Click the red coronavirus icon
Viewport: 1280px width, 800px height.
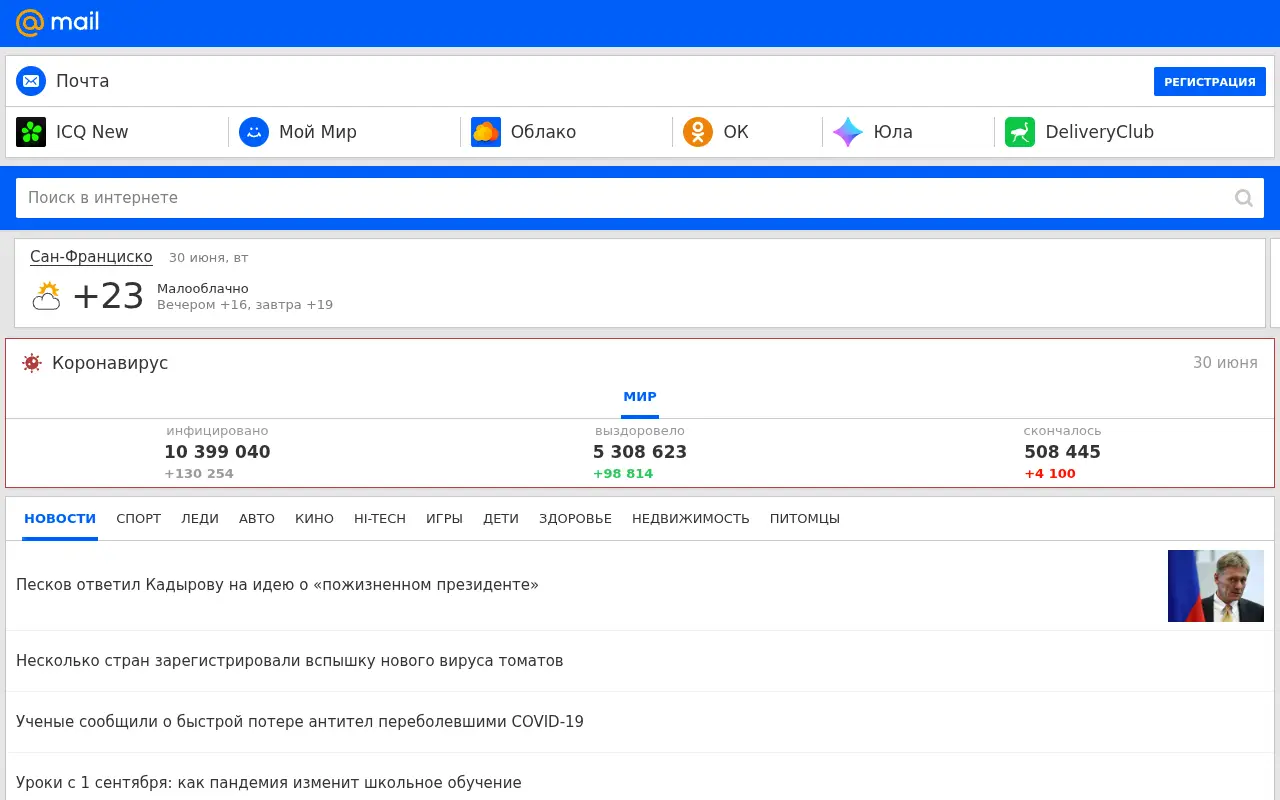(x=32, y=363)
